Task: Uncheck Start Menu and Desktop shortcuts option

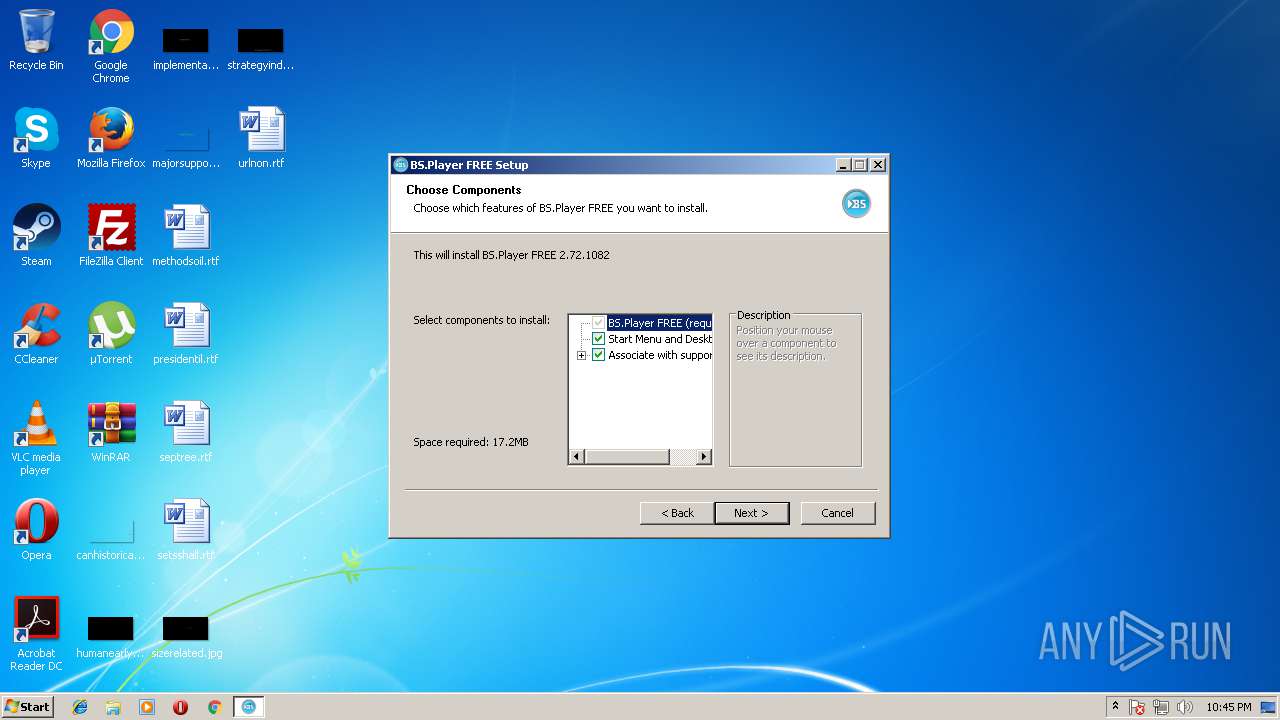Action: point(599,339)
